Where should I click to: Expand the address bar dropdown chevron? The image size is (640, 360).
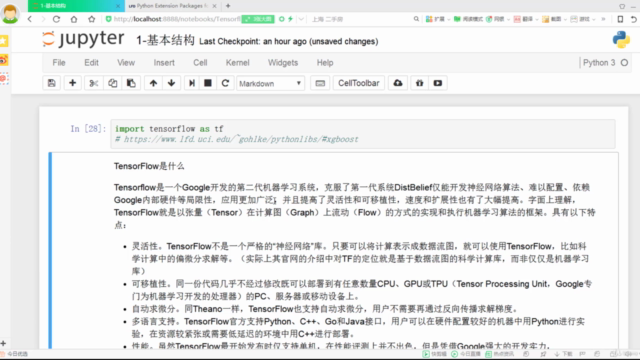click(x=301, y=19)
